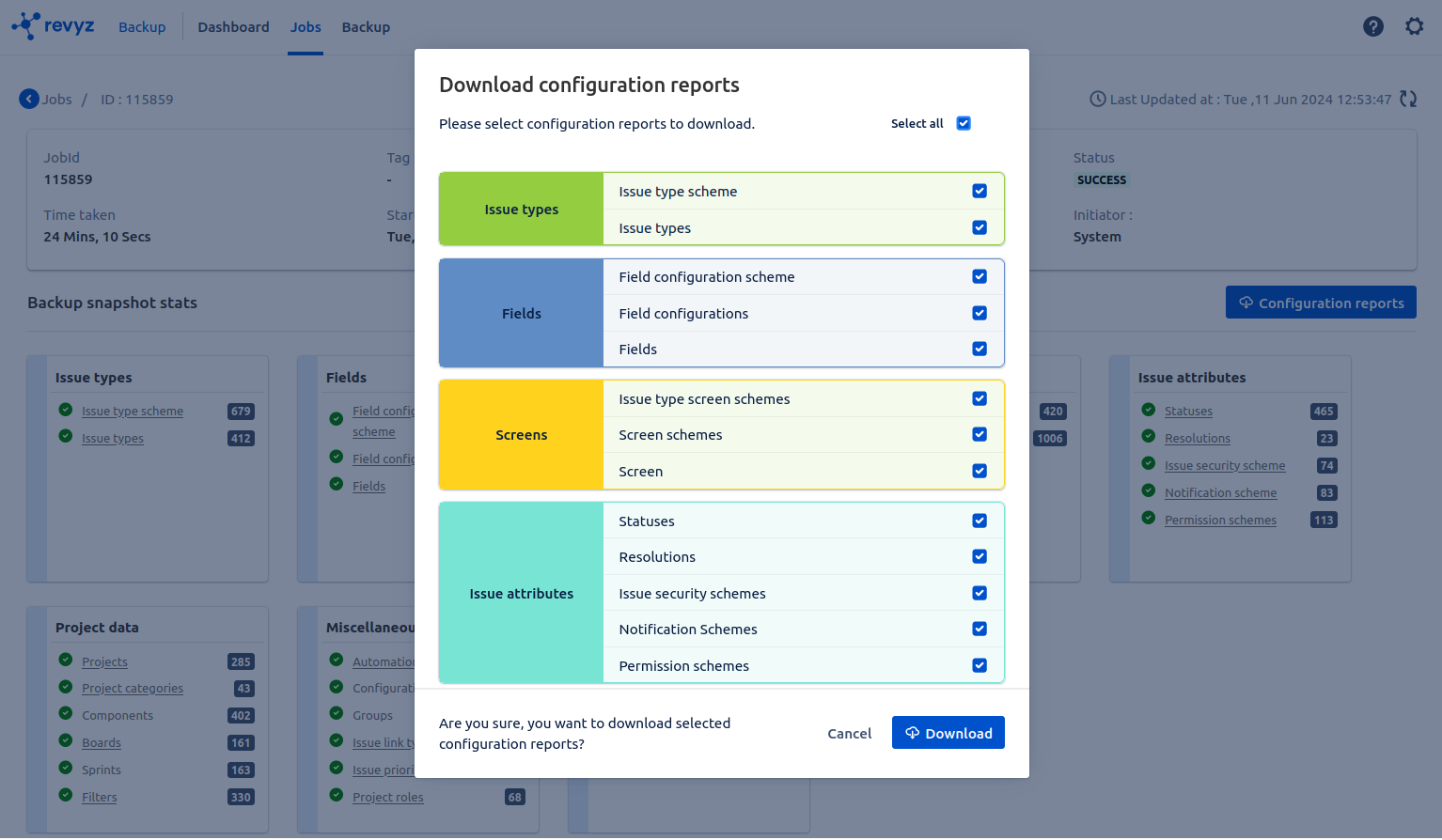The image size is (1442, 840).
Task: Toggle the Screen schemes checkbox
Action: (x=979, y=434)
